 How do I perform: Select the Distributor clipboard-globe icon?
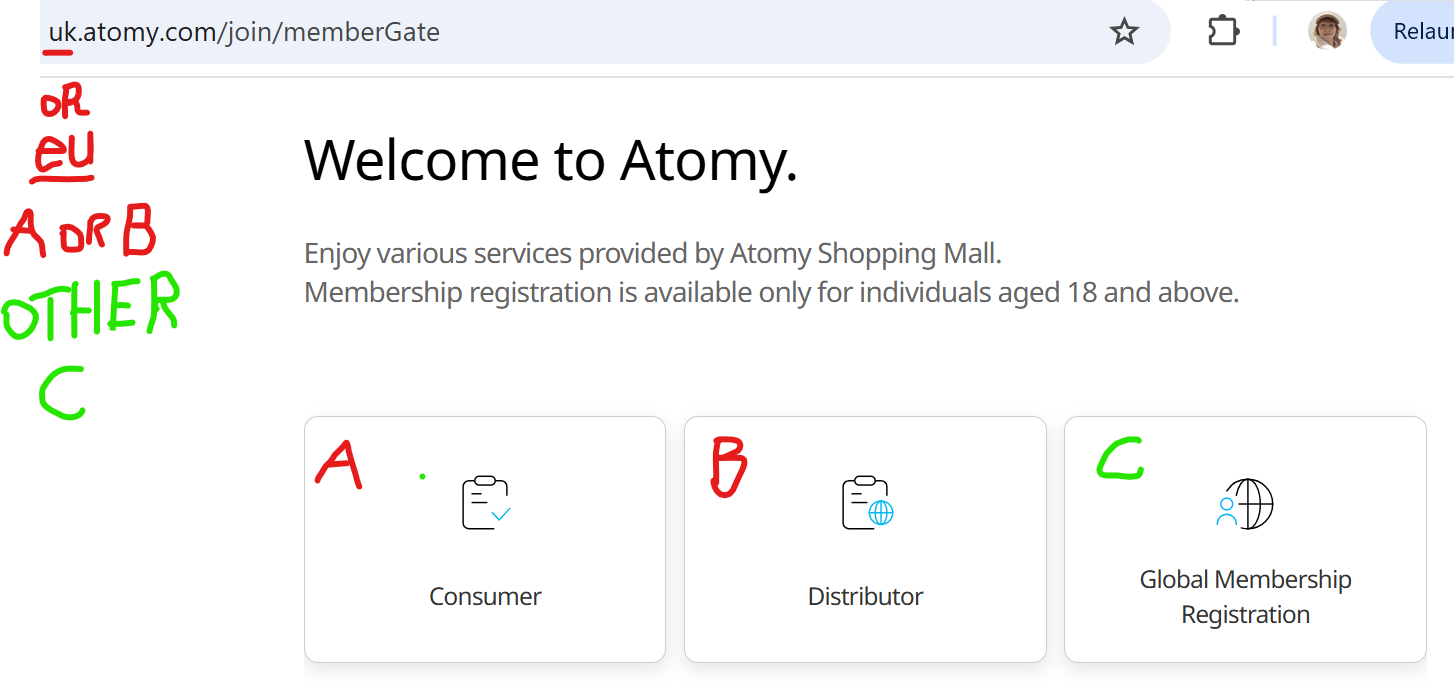tap(865, 504)
